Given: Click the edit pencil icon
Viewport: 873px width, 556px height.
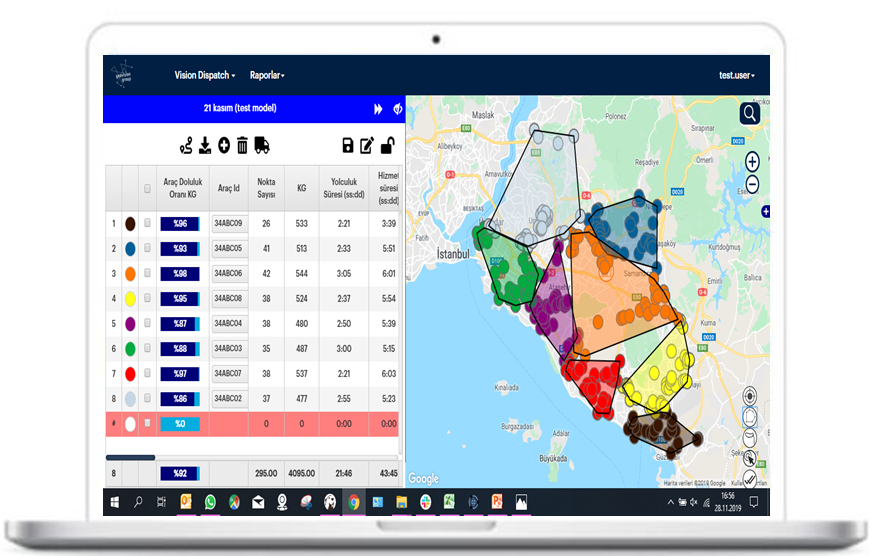Looking at the screenshot, I should pos(366,146).
